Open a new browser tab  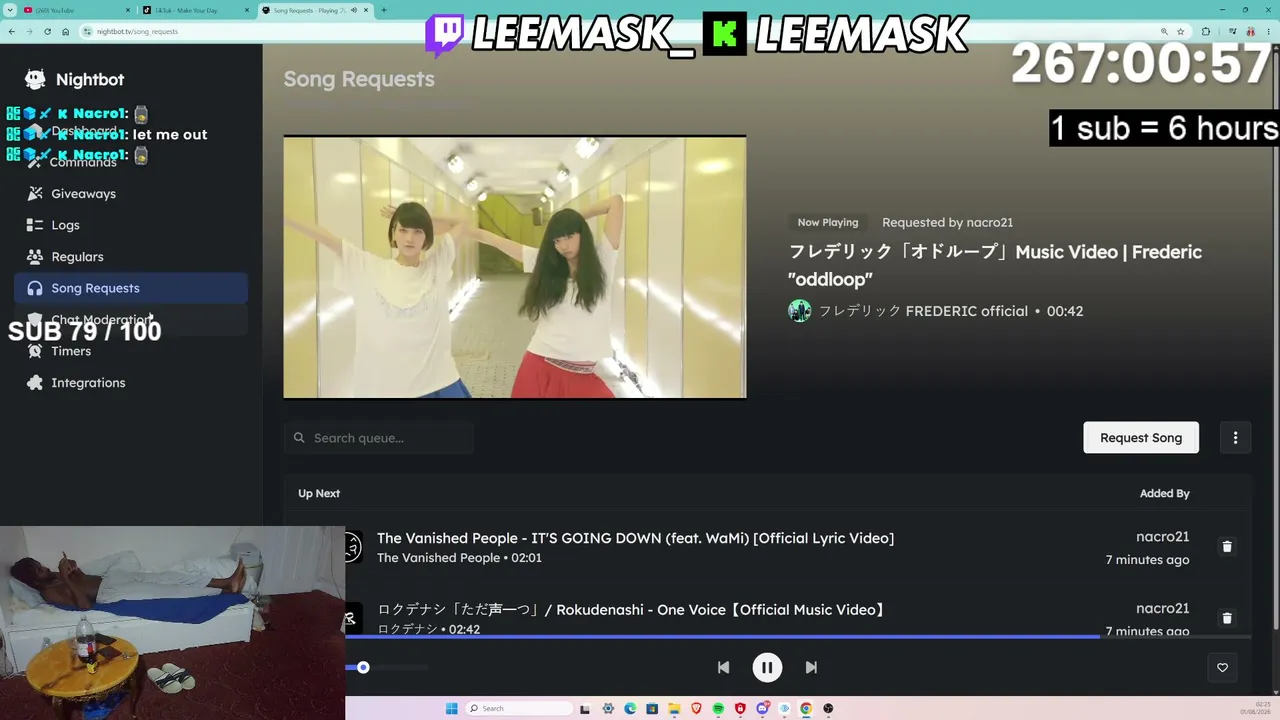tap(384, 10)
